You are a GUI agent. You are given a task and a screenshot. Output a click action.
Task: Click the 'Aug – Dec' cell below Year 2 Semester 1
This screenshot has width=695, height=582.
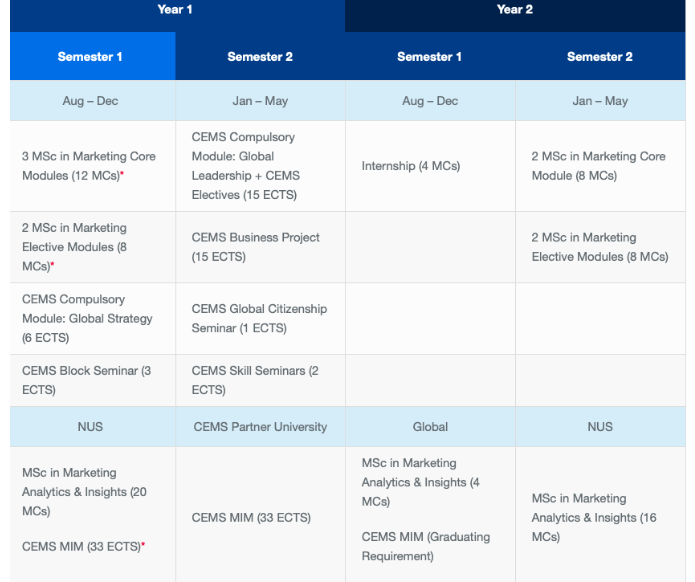tap(430, 101)
